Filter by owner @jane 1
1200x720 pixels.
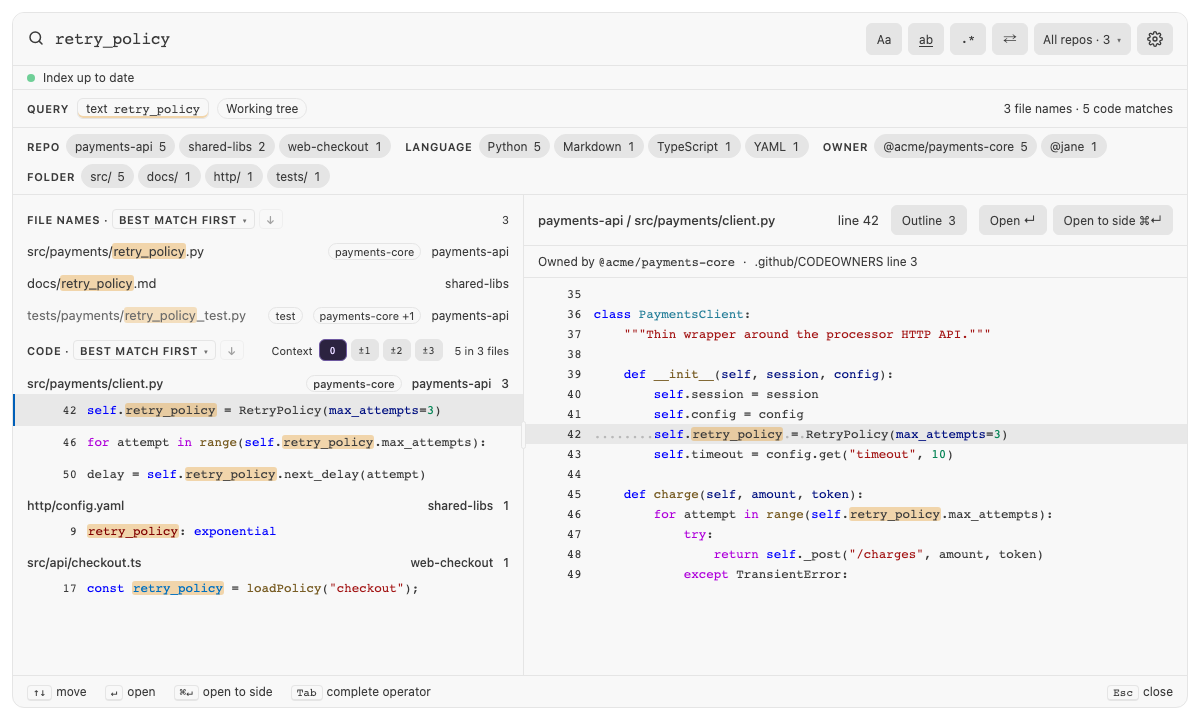click(1073, 147)
